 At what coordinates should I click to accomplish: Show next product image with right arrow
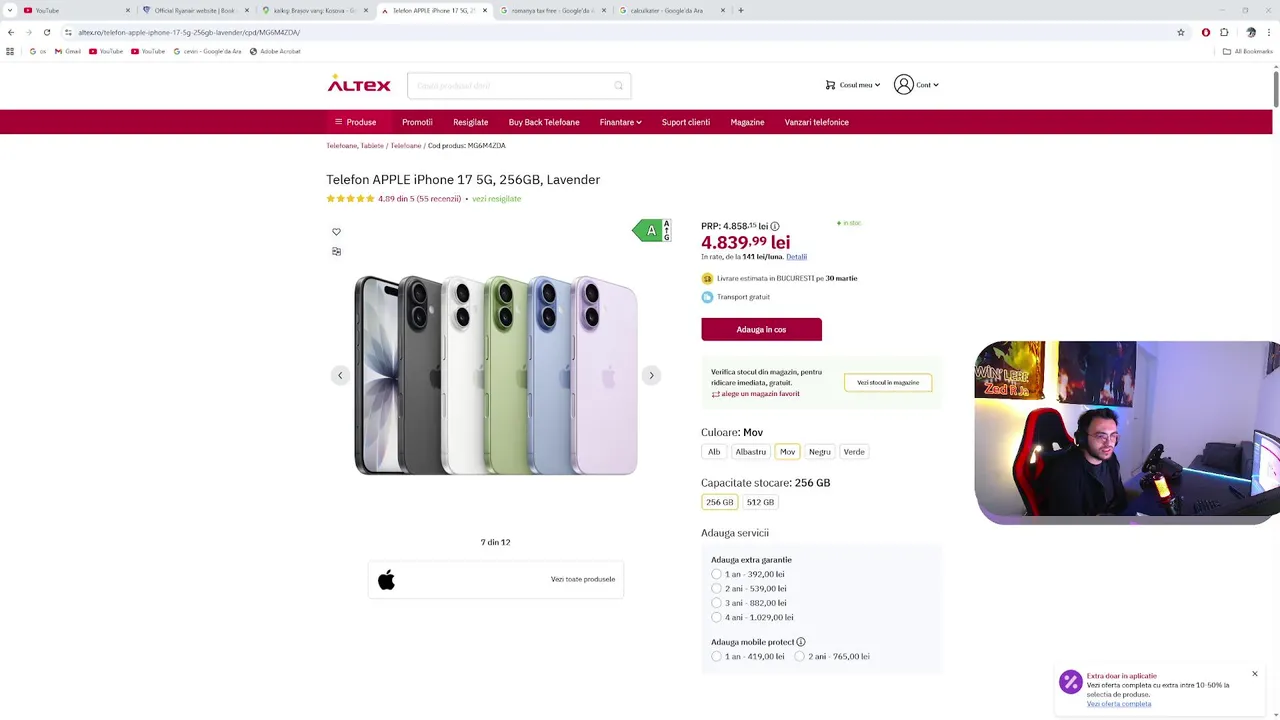(651, 375)
